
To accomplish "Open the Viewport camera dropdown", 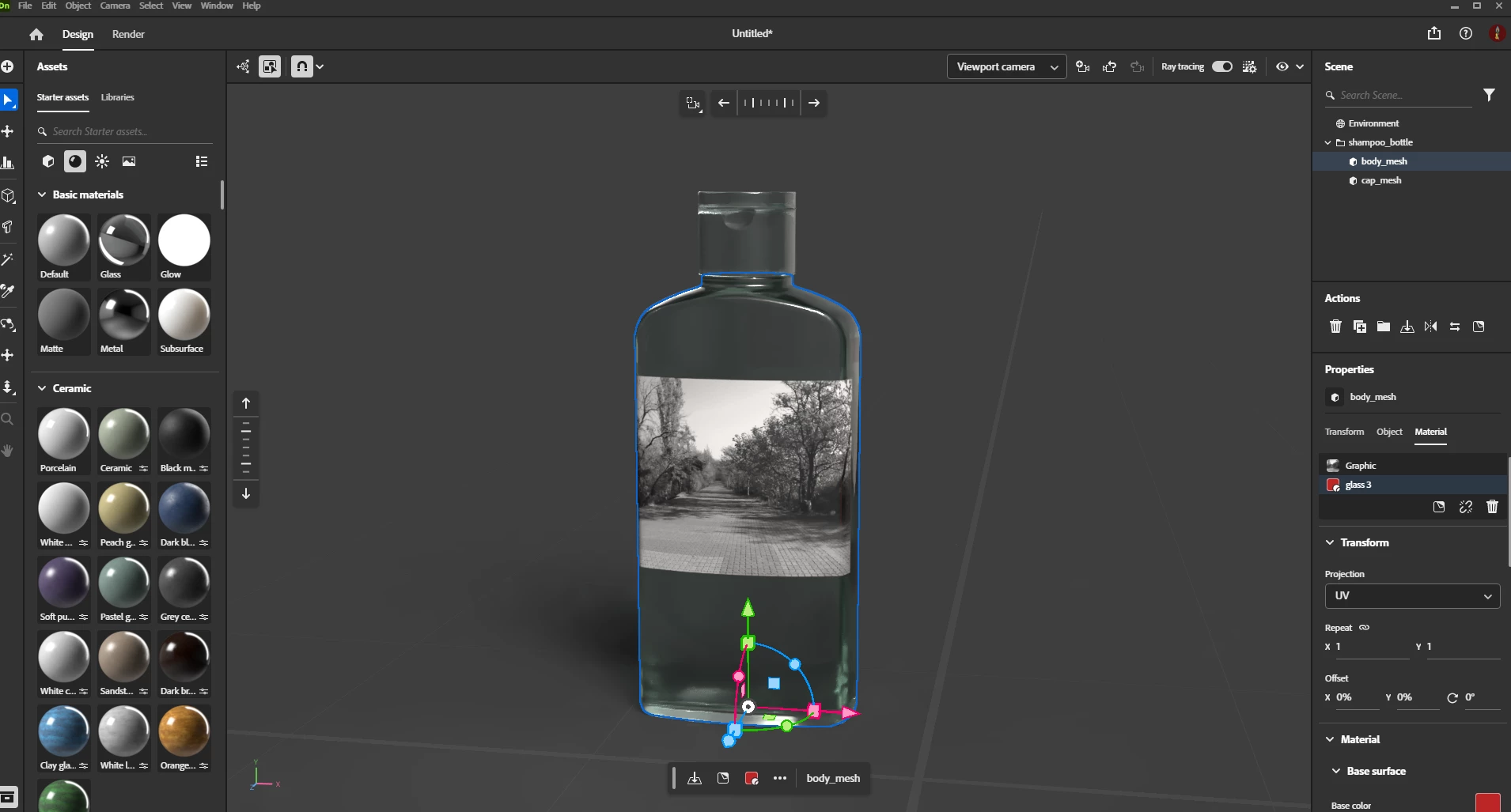I will 1006,66.
